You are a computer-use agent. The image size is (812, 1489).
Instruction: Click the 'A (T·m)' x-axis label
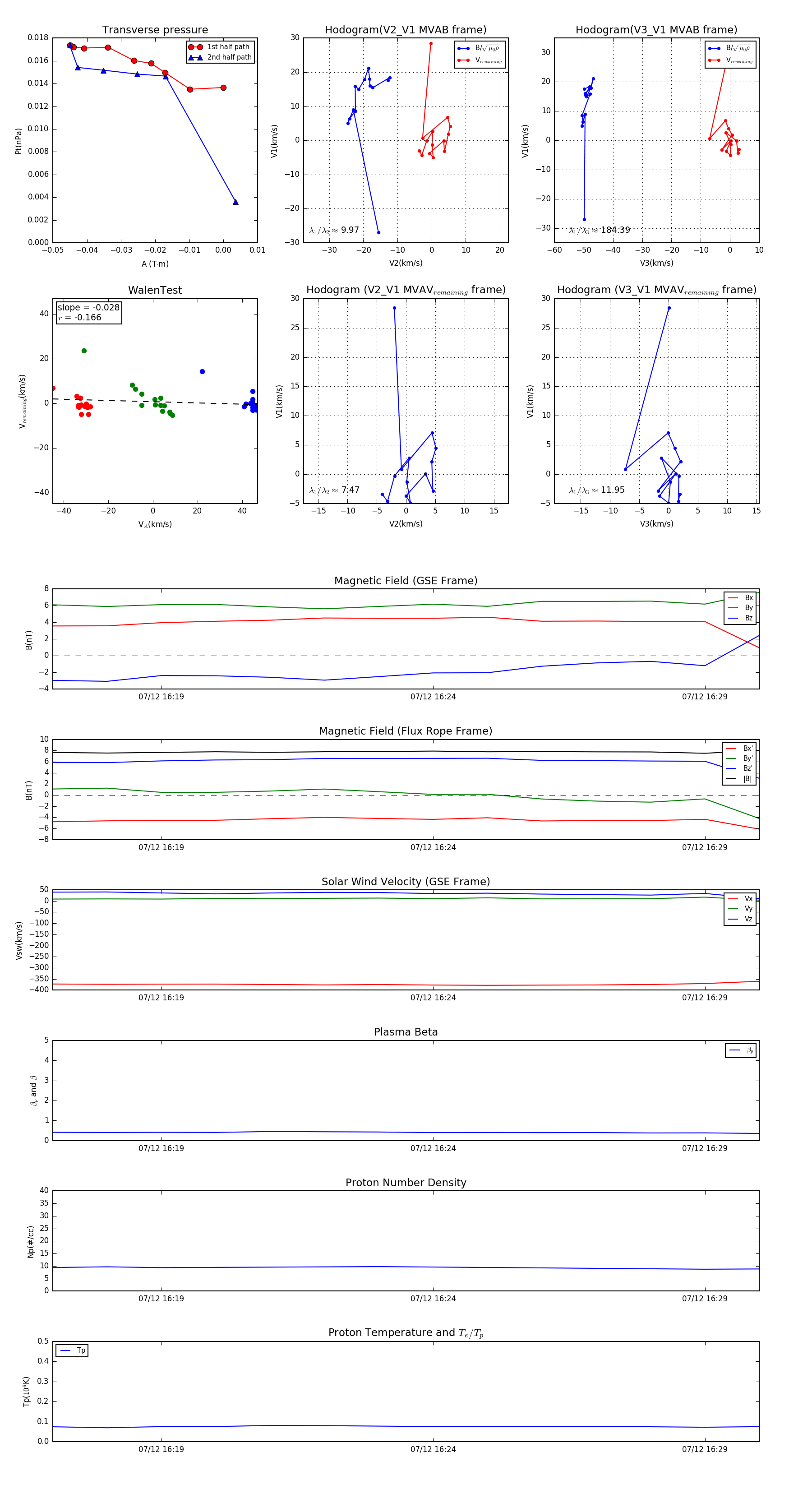click(x=155, y=264)
